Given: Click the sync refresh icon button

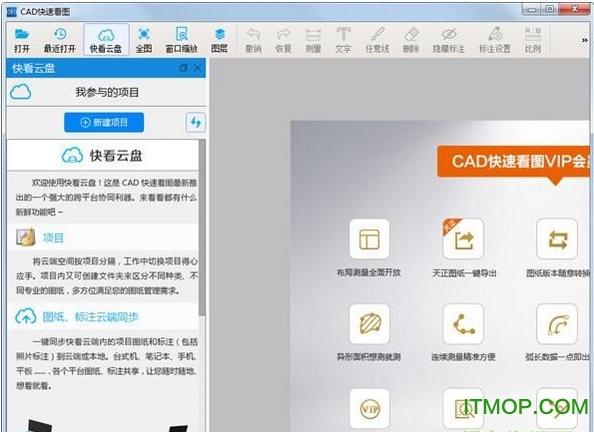Looking at the screenshot, I should [x=196, y=122].
